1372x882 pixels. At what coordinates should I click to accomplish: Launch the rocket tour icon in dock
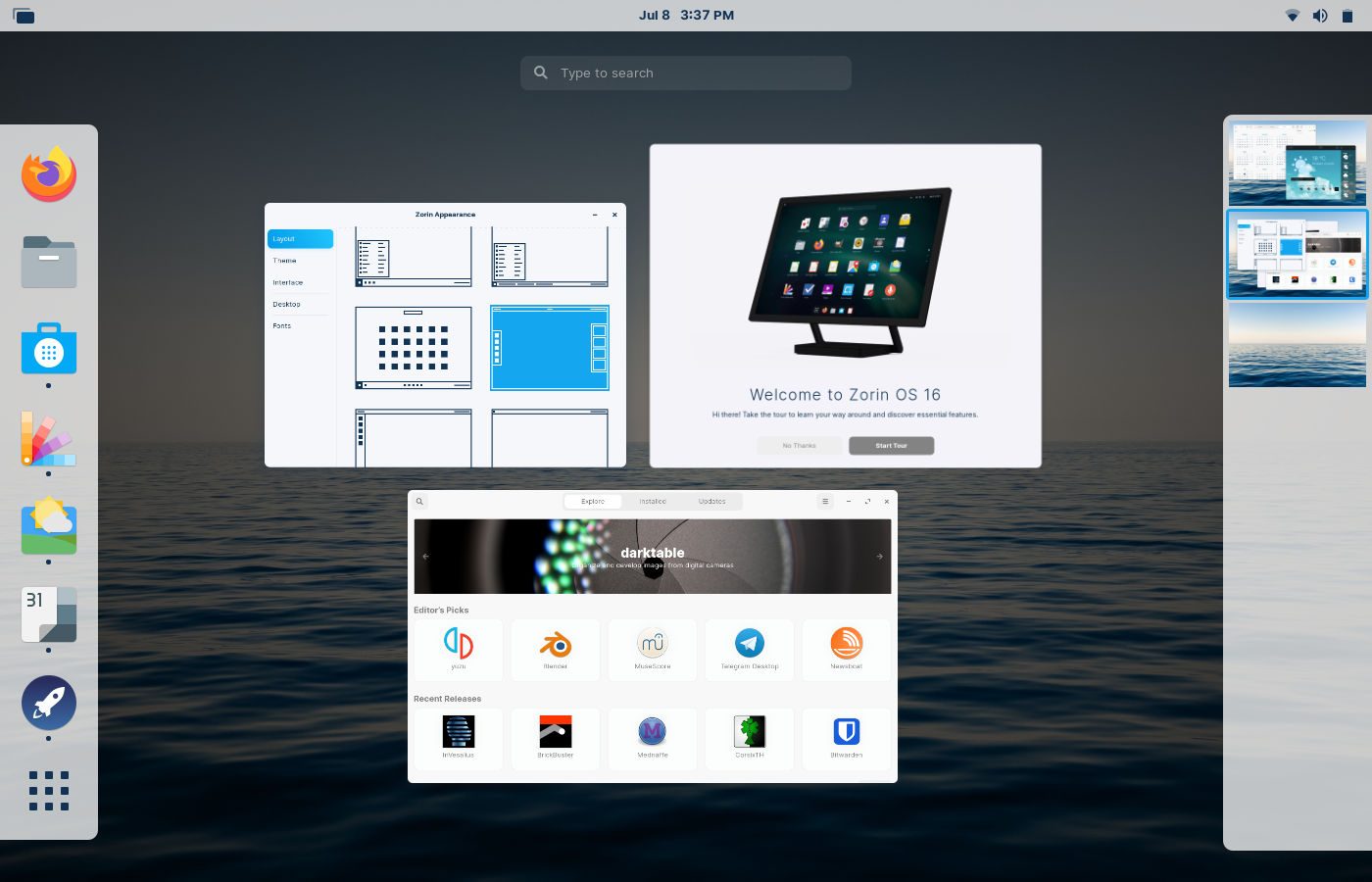tap(49, 703)
